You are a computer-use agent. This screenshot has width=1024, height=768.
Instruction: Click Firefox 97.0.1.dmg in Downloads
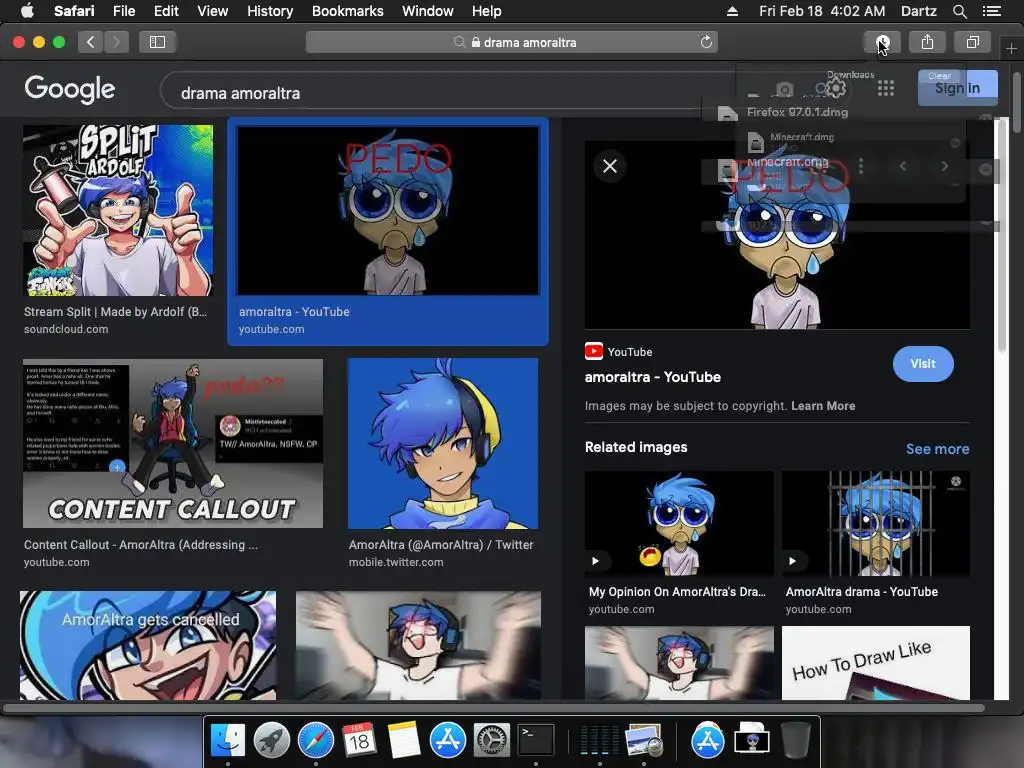[x=797, y=112]
